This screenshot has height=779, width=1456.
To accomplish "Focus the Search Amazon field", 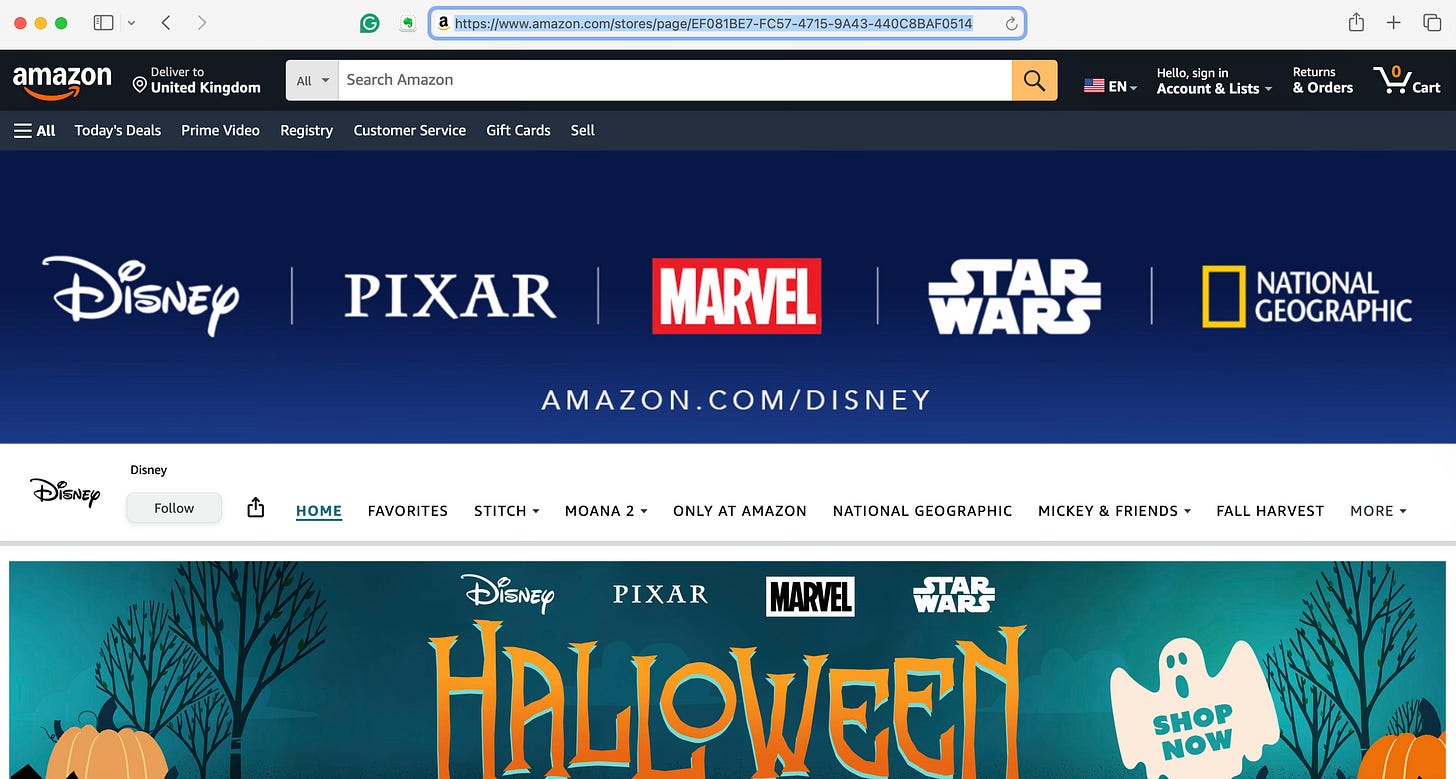I will (675, 80).
